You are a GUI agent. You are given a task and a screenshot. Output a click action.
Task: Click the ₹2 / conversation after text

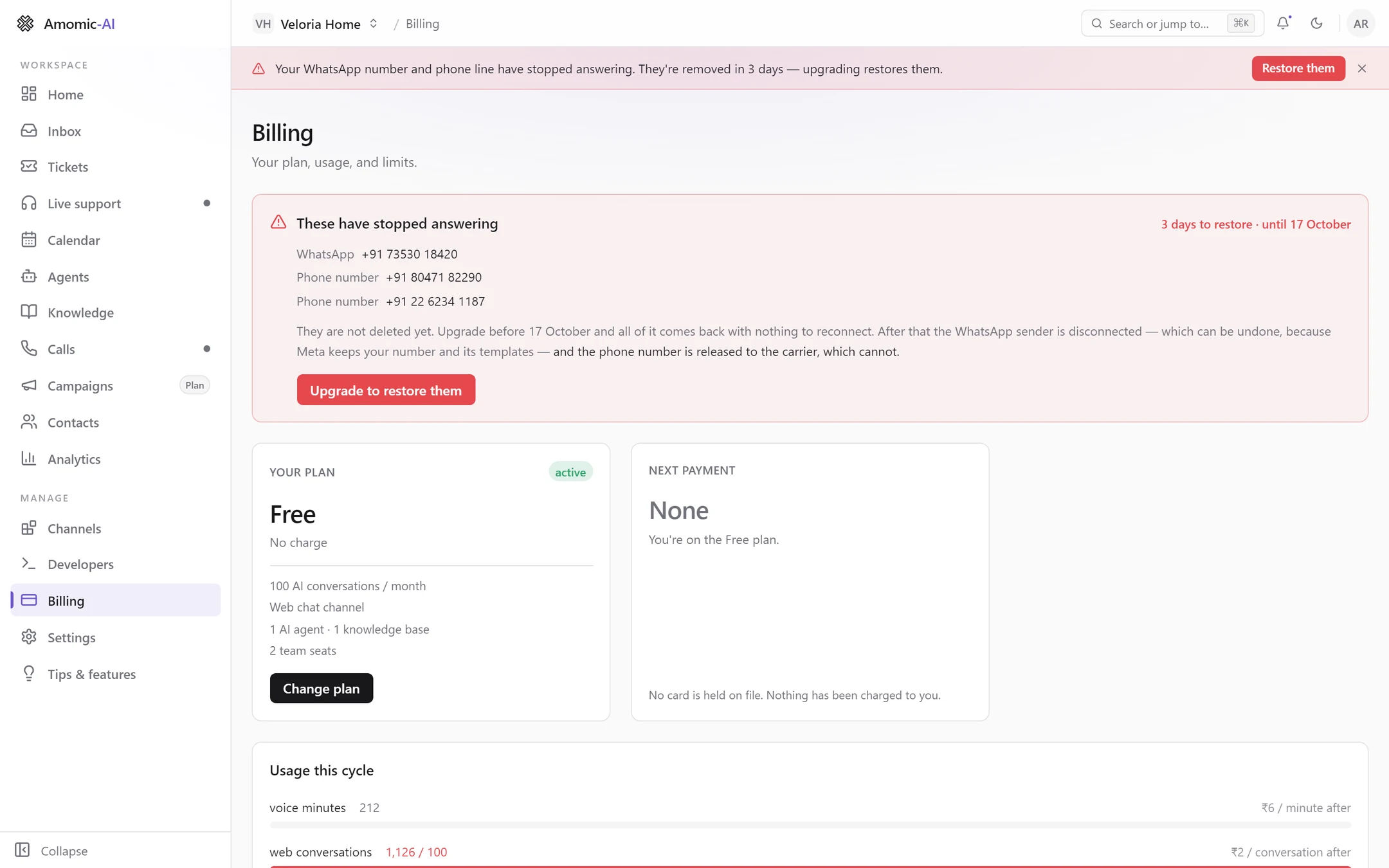[1291, 852]
